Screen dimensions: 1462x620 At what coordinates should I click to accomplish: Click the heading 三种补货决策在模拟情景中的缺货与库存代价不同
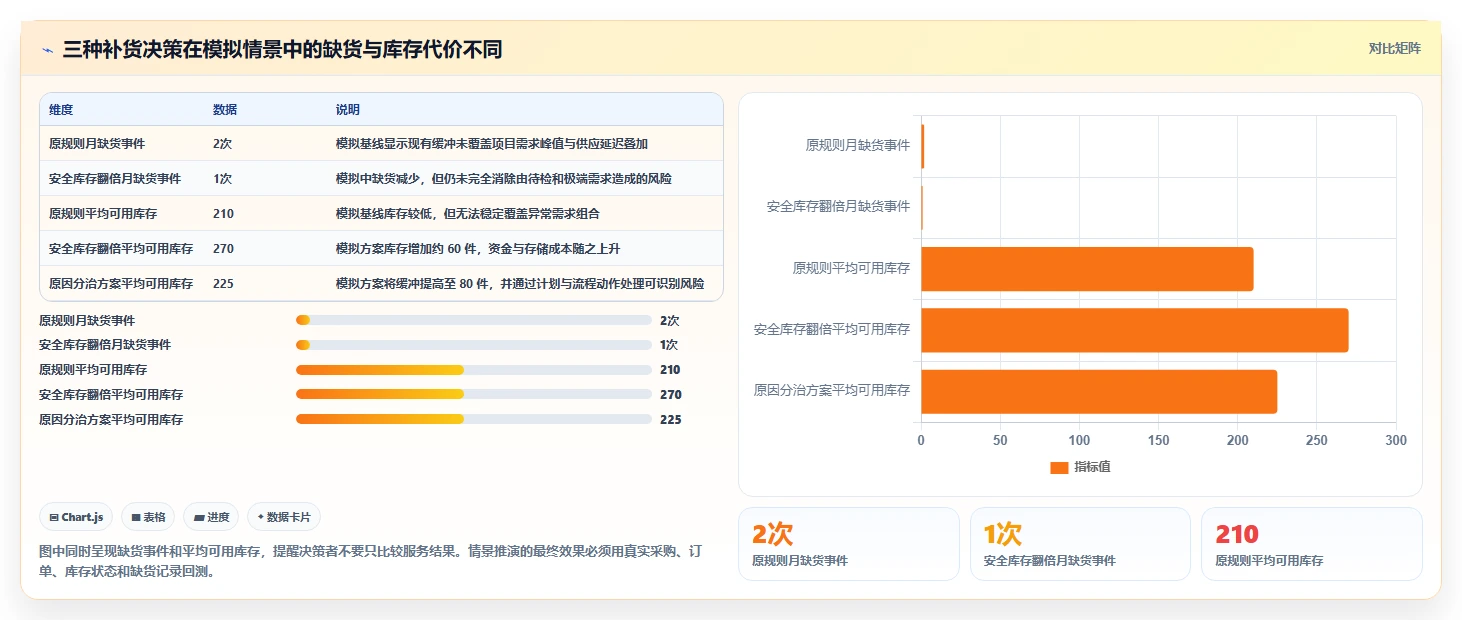282,49
